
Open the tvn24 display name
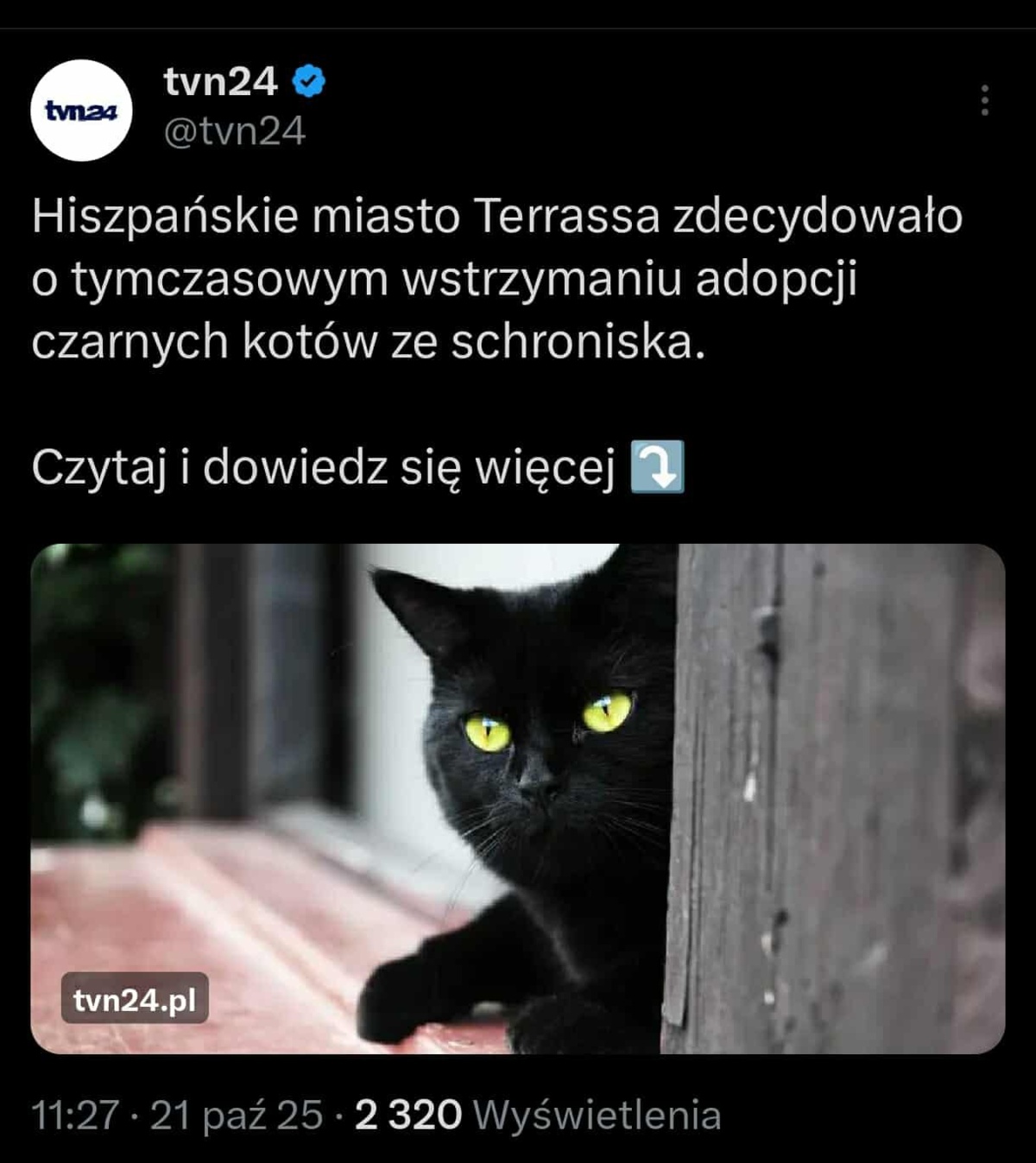(221, 82)
